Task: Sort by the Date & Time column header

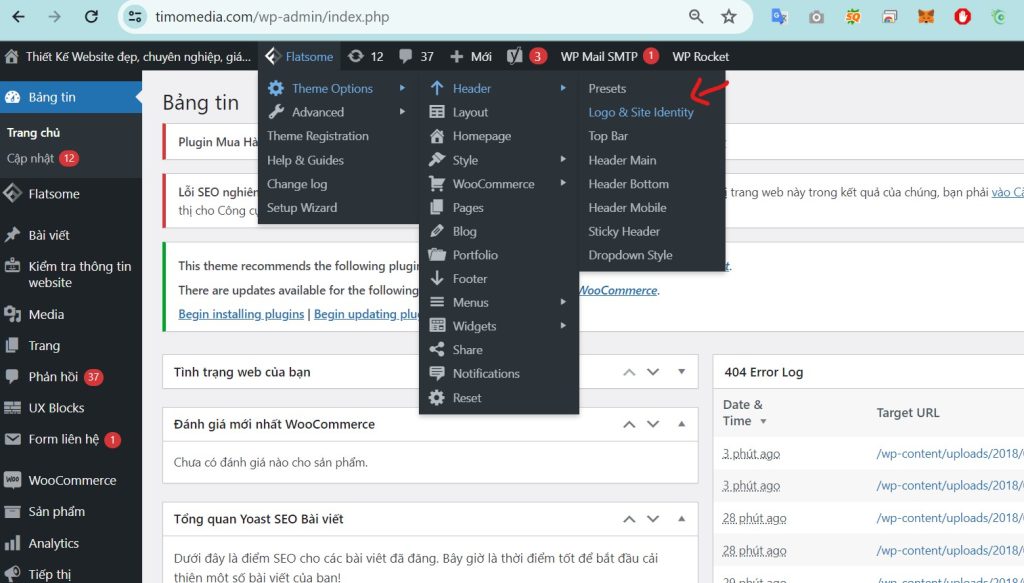Action: point(744,413)
